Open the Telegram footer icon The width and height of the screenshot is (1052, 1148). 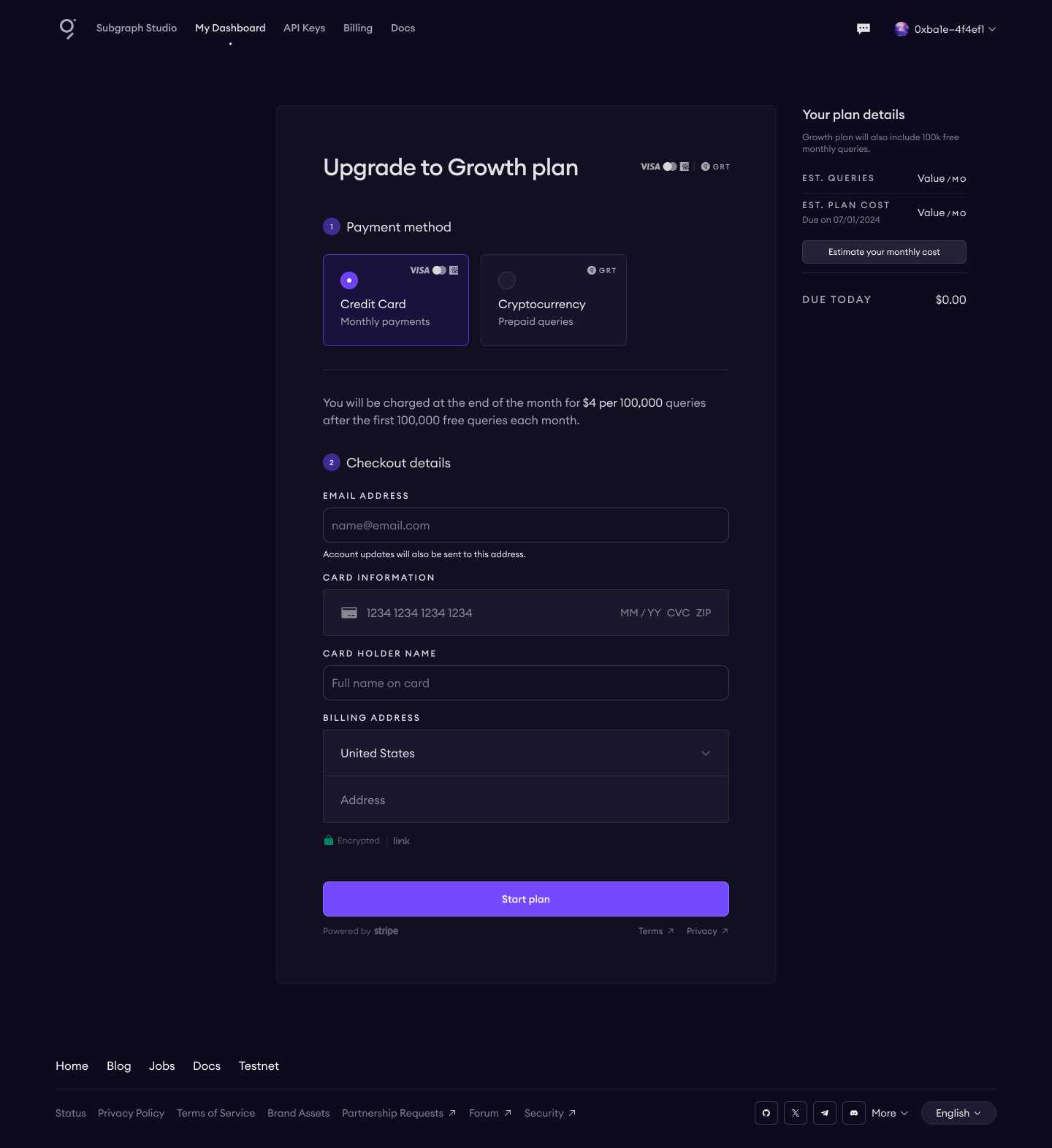825,1113
